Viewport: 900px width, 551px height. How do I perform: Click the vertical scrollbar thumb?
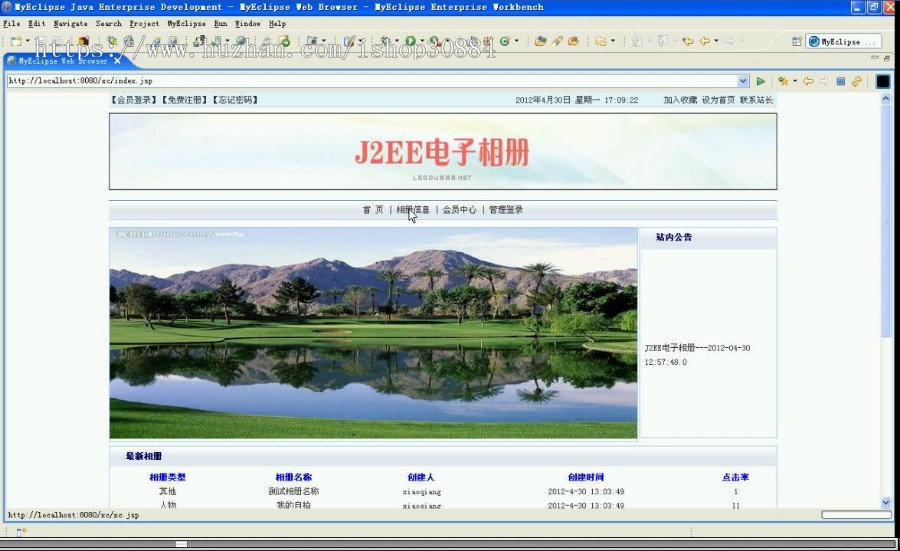[886, 221]
